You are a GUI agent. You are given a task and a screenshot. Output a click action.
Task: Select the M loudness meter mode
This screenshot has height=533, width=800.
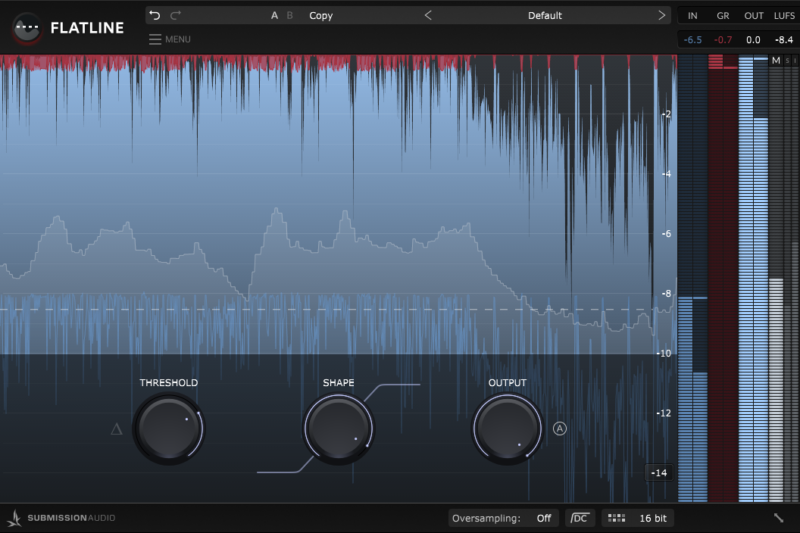[x=775, y=61]
